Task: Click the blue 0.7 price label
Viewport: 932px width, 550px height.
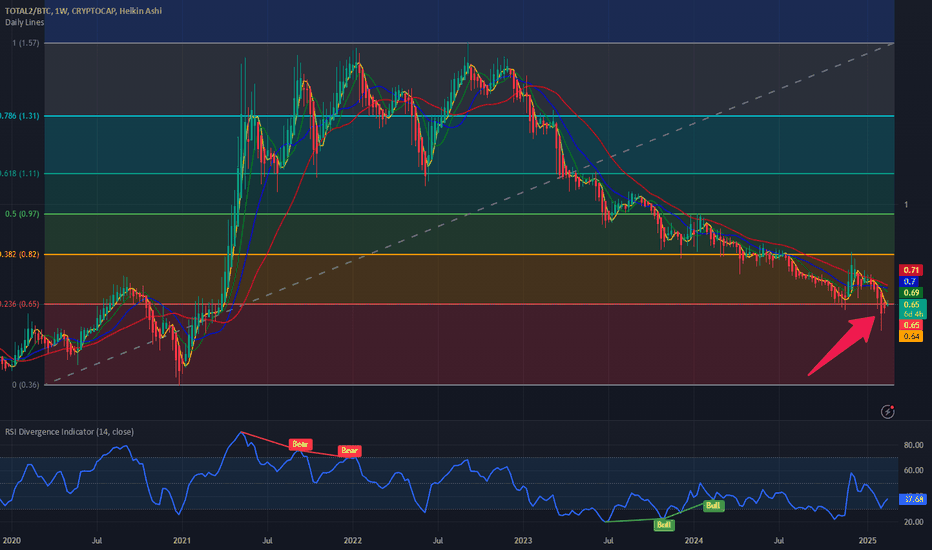Action: pyautogui.click(x=911, y=281)
